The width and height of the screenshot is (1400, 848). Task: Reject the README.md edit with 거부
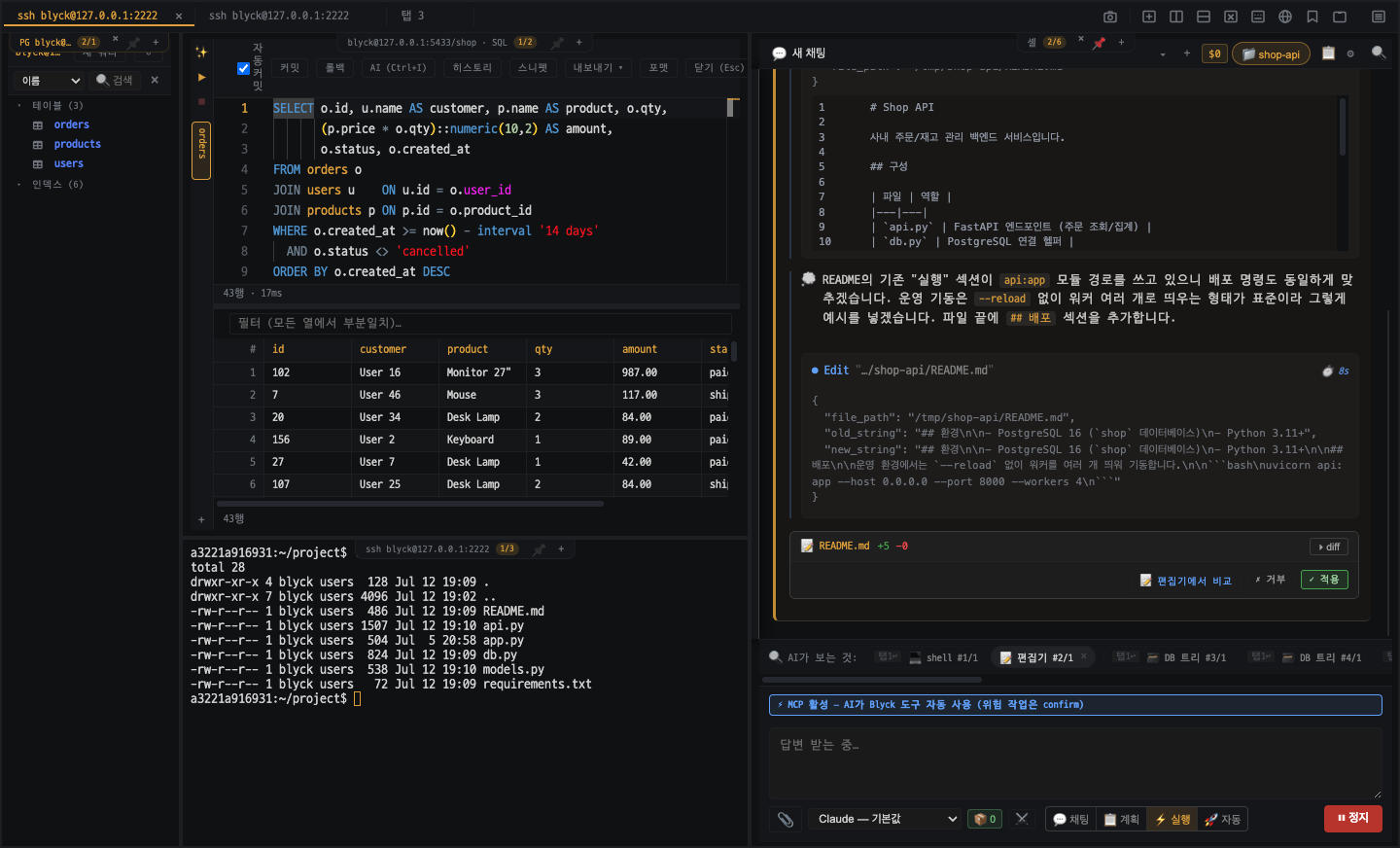tap(1270, 580)
